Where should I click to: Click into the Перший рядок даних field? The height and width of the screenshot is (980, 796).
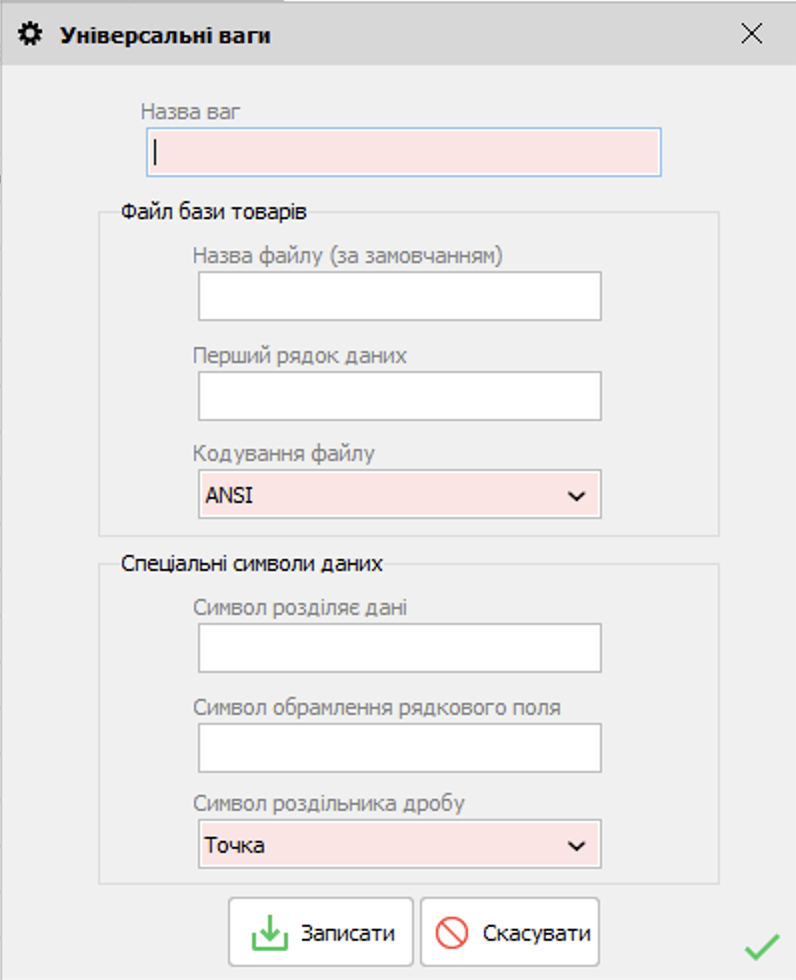[x=399, y=396]
